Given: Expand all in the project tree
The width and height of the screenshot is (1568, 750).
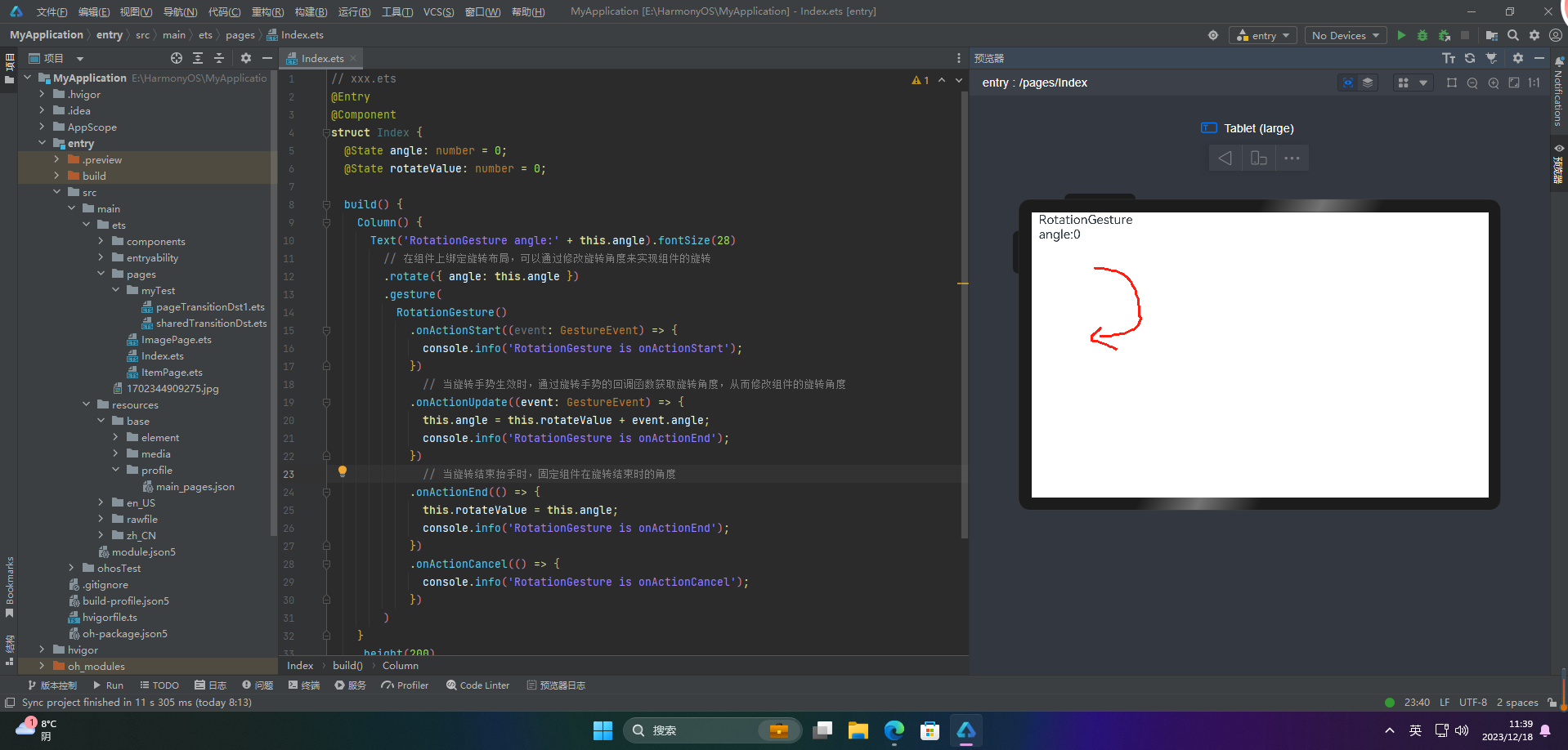Looking at the screenshot, I should pyautogui.click(x=198, y=58).
